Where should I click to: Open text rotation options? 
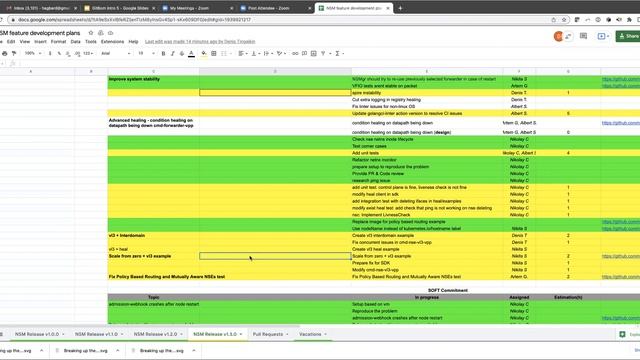point(281,53)
